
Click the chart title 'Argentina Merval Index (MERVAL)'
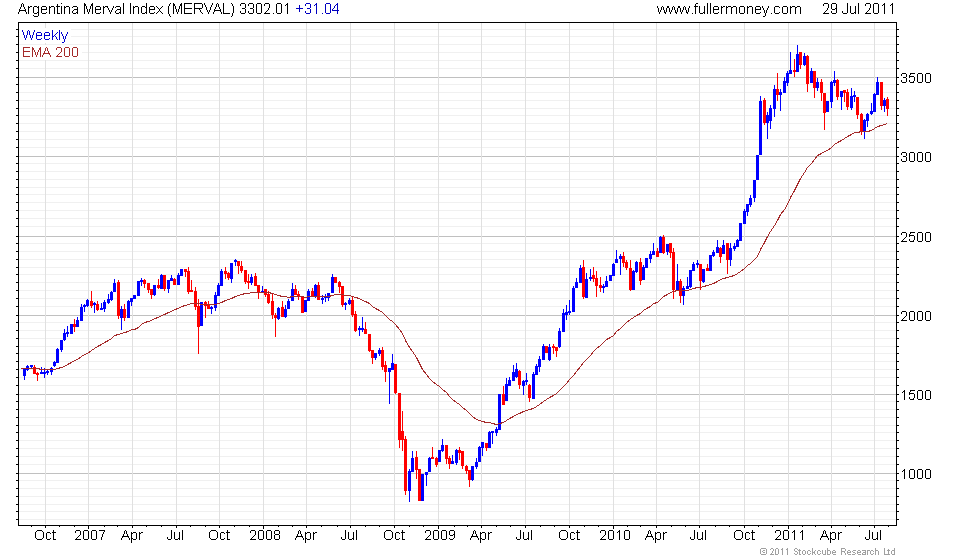(127, 9)
